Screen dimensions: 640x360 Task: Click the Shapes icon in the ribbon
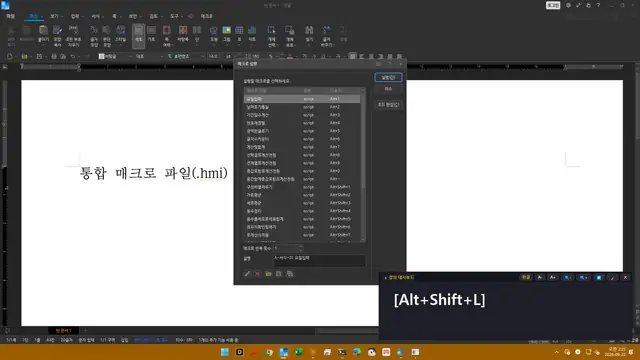213,30
